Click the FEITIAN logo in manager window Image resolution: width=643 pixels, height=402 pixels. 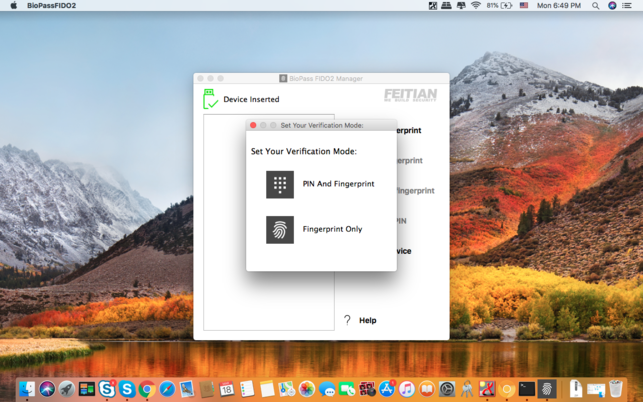(410, 95)
